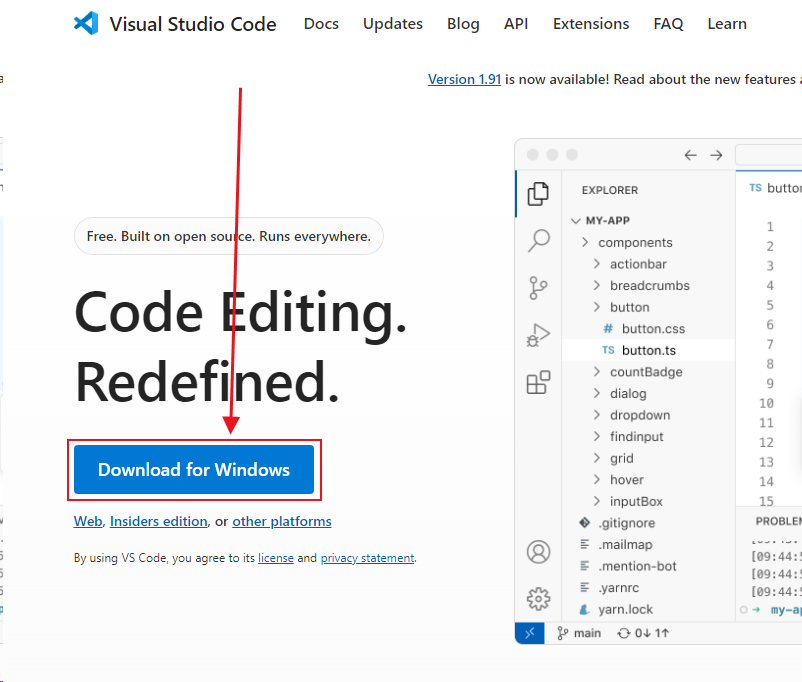Click the sync changes icon in status bar
The height and width of the screenshot is (682, 802).
[623, 633]
